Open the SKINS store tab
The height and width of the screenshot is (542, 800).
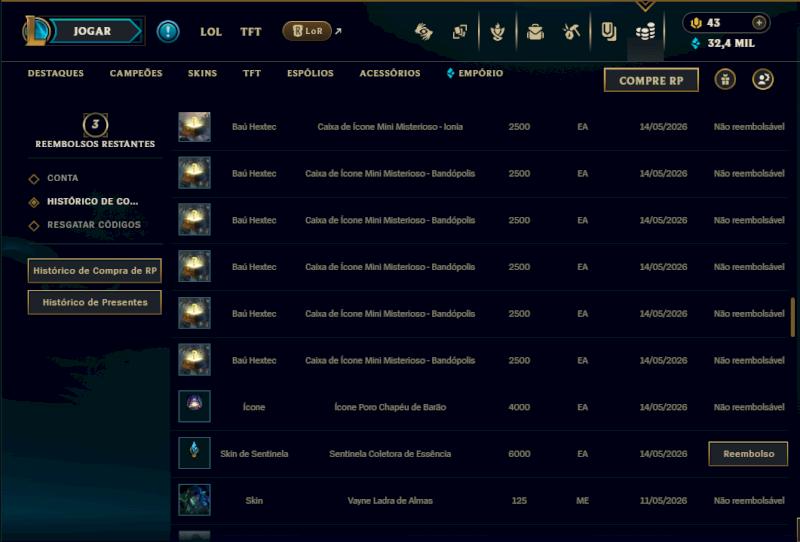tap(202, 73)
